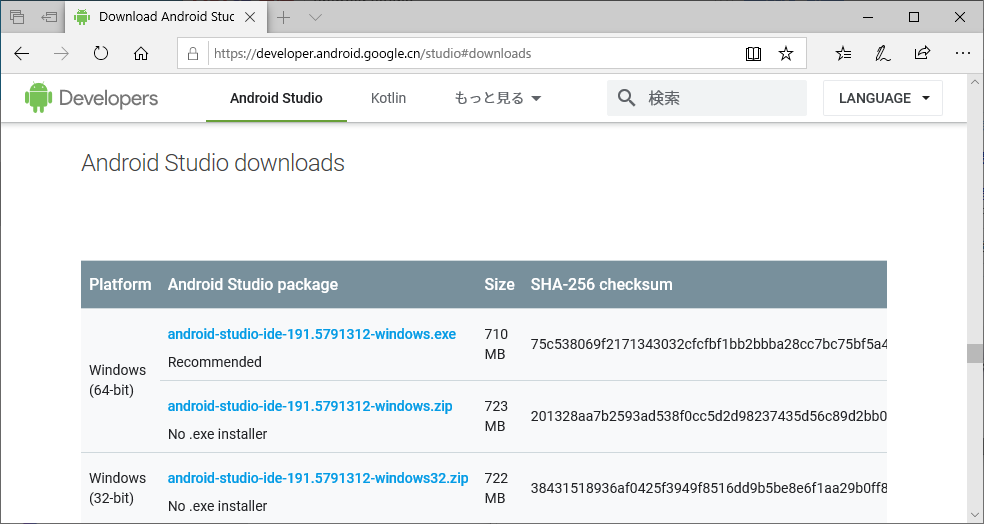Open the LANGUAGE dropdown
Screen dimensions: 984x524
tap(884, 98)
